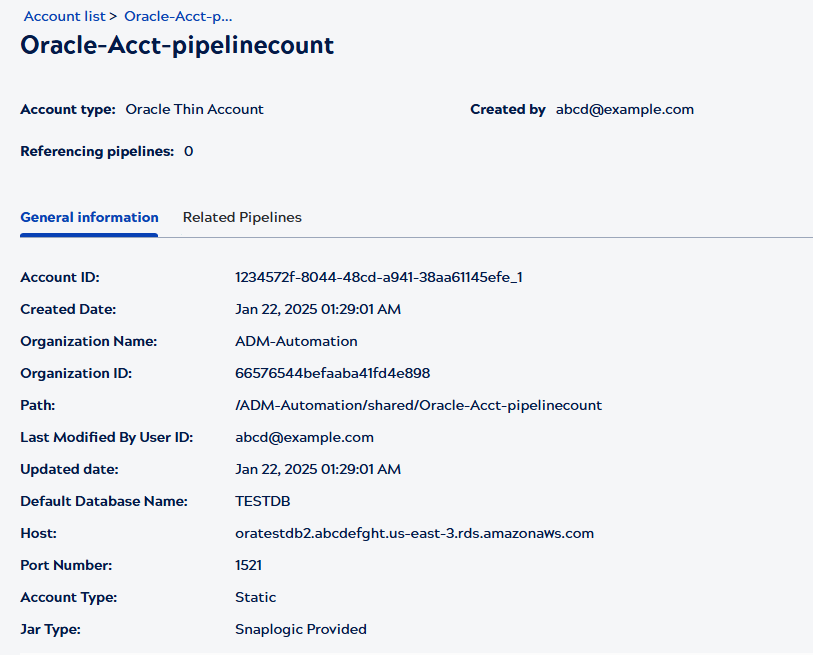Select the Organization Name ADM-Automation value
Image resolution: width=813 pixels, height=655 pixels.
[296, 341]
